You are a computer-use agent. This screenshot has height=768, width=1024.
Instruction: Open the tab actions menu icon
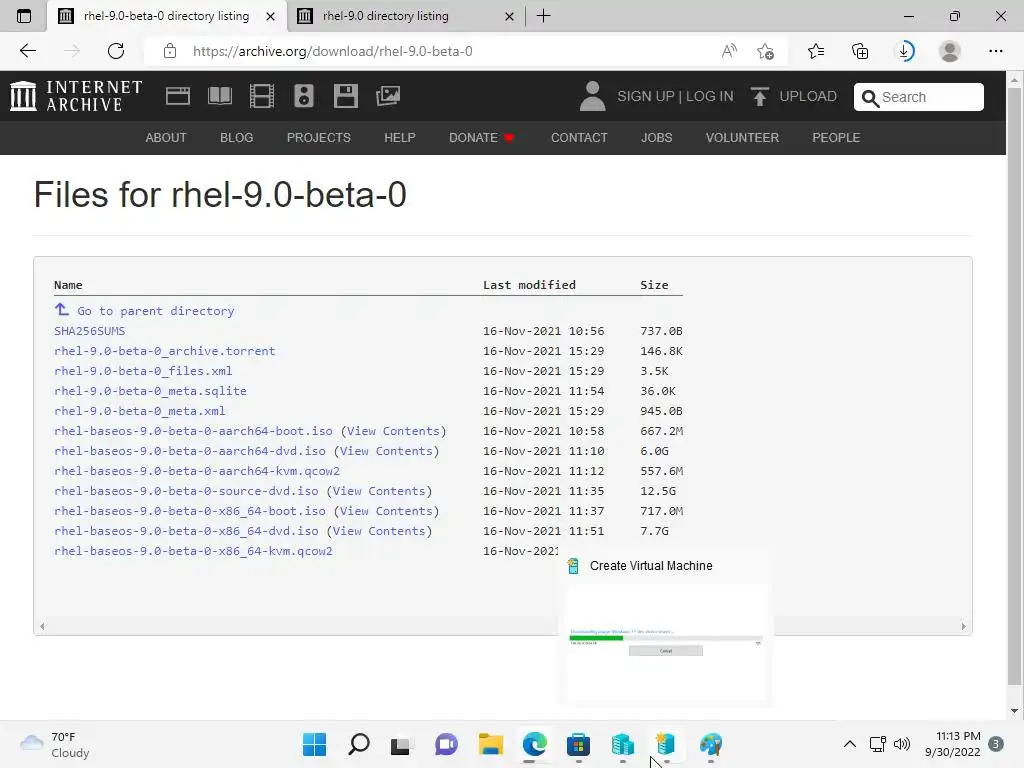[24, 16]
